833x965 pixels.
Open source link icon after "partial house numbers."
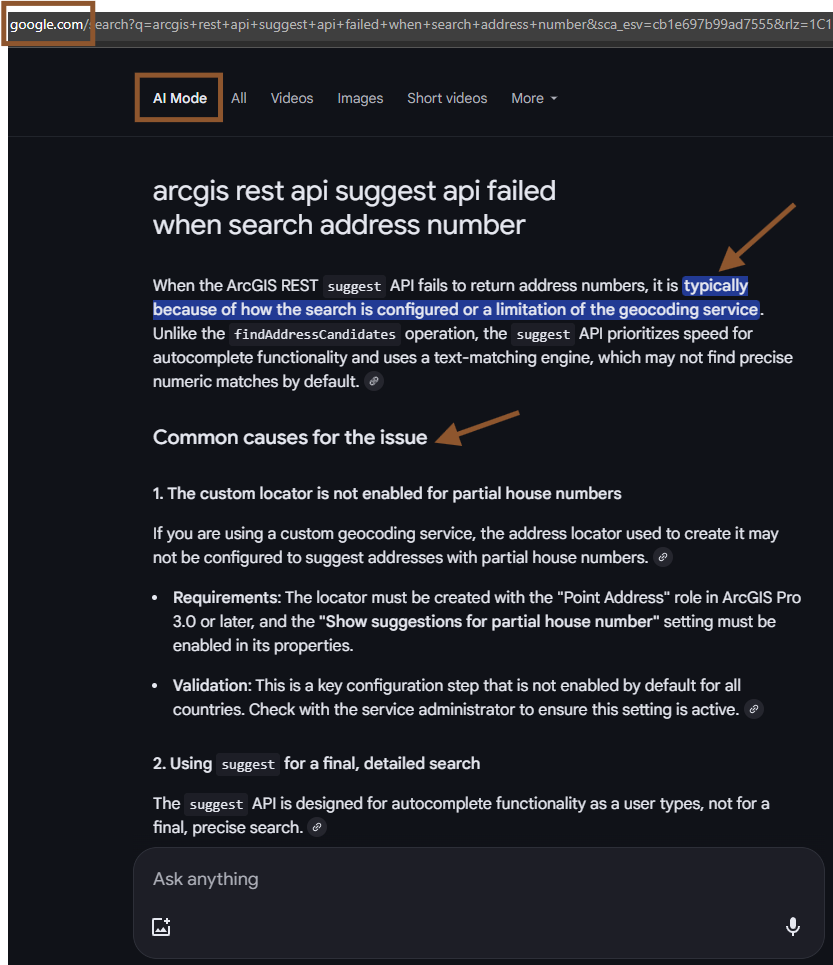tap(663, 558)
